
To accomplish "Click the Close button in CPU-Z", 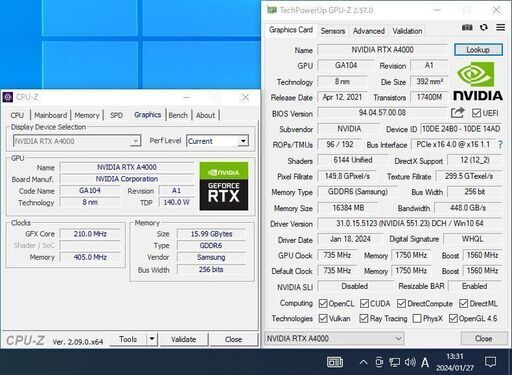I will coord(233,339).
